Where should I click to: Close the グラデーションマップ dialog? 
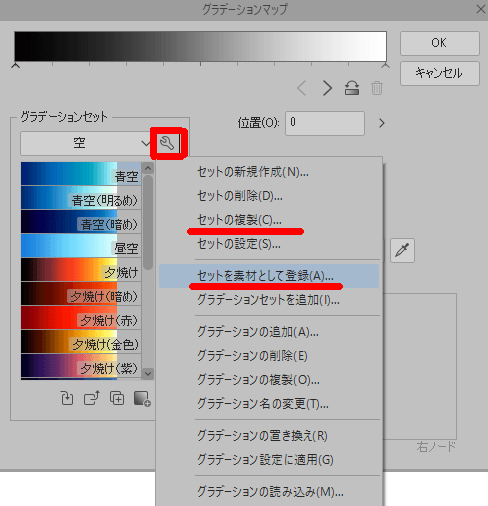481,9
